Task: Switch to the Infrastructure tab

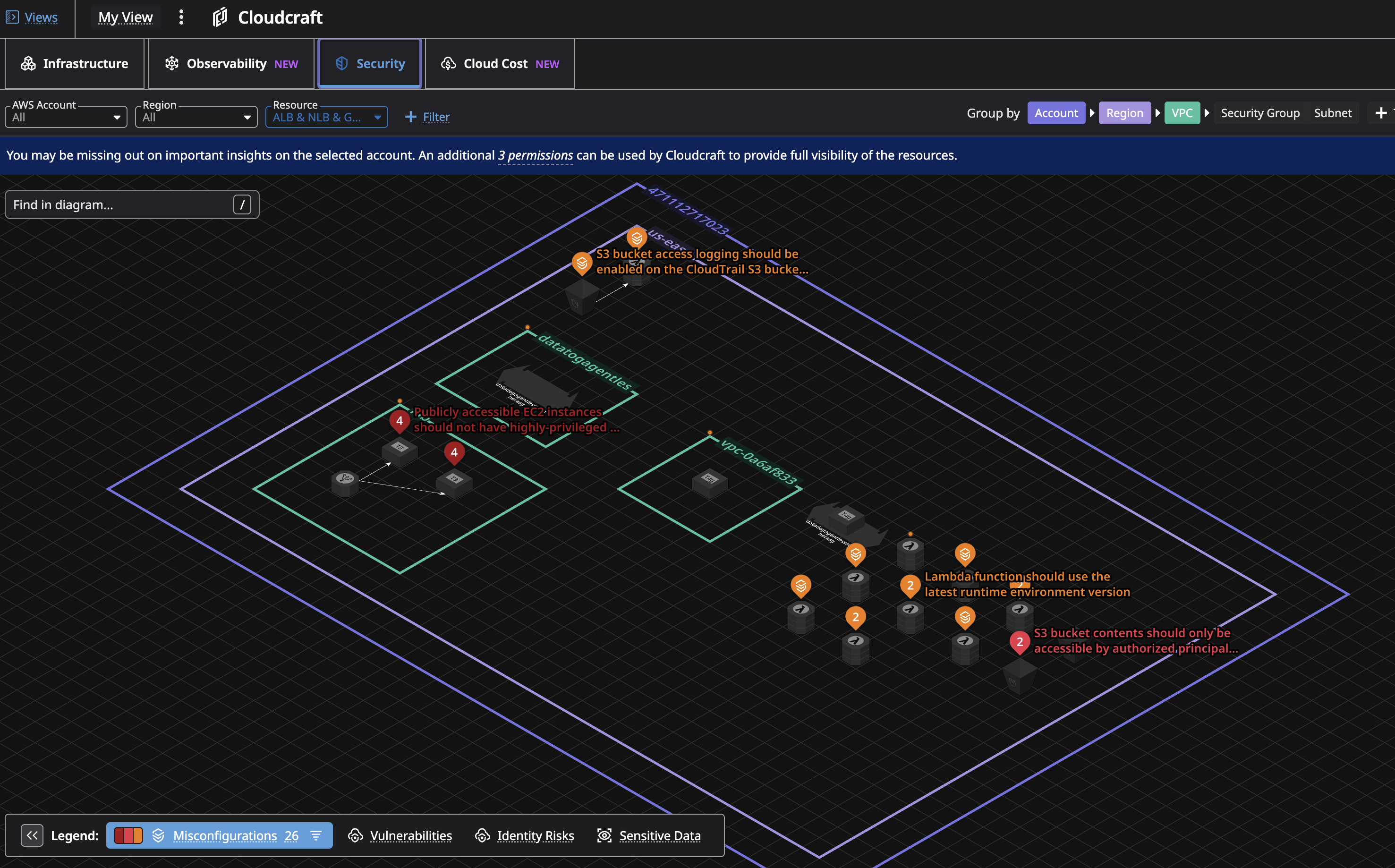Action: [x=75, y=63]
